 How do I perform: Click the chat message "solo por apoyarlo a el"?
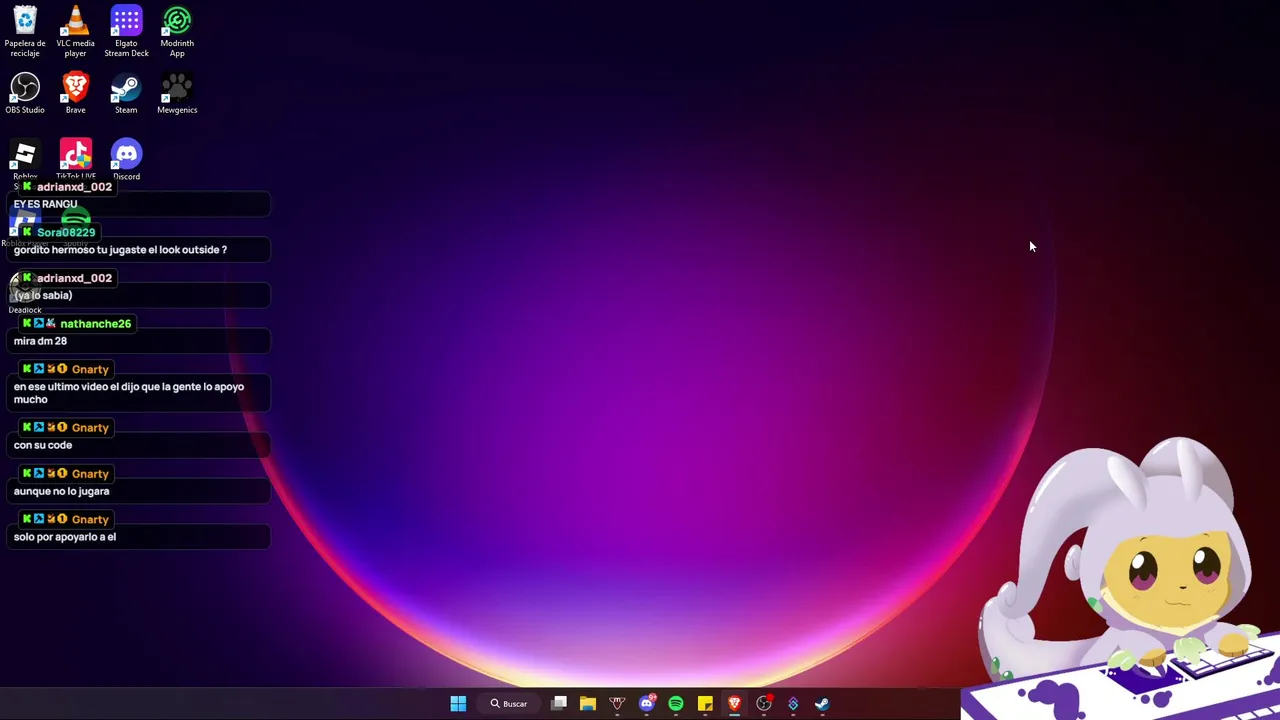65,537
